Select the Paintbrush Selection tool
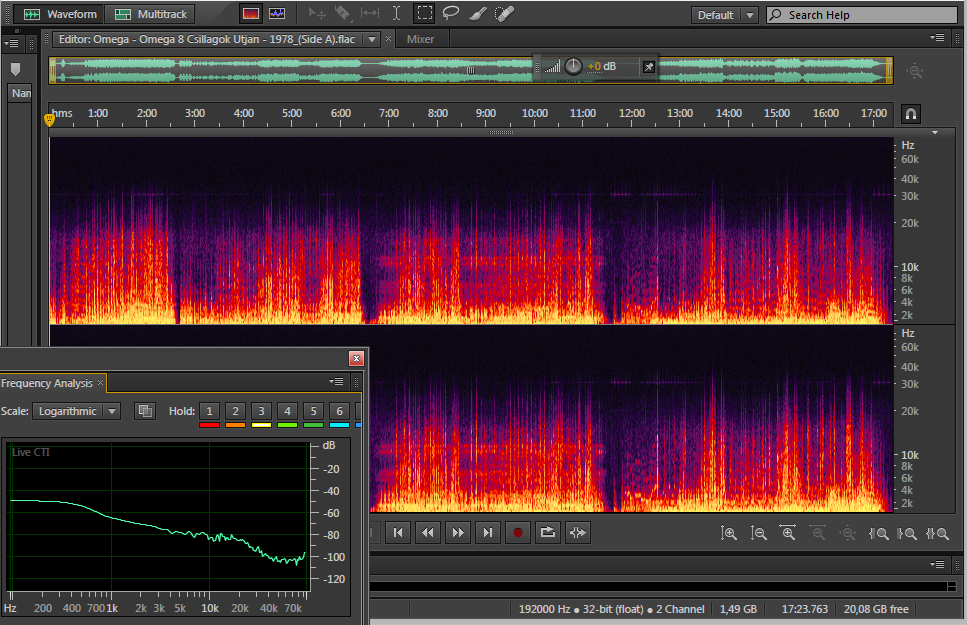 (x=478, y=14)
